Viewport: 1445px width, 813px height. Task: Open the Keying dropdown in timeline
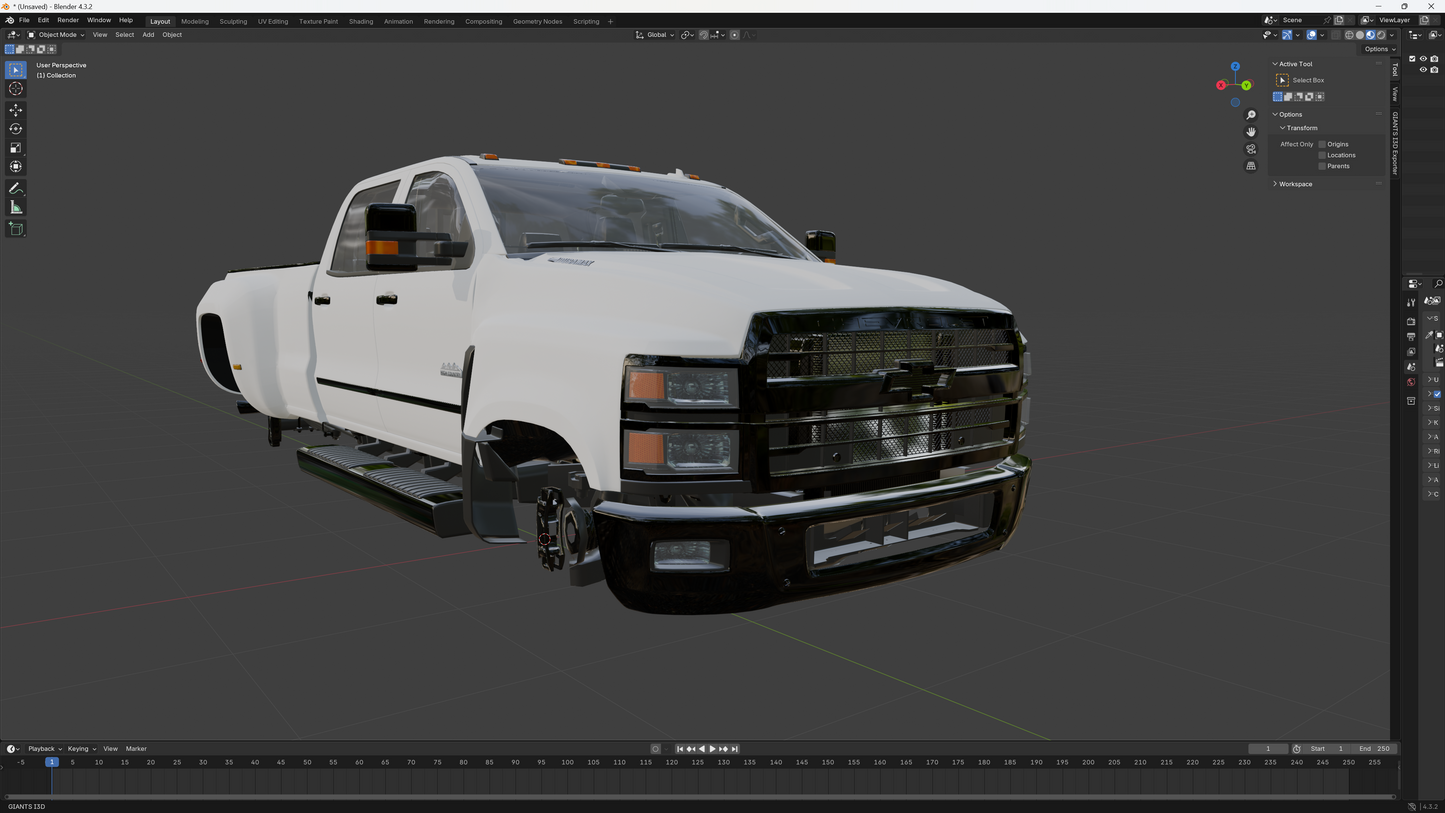coord(82,749)
